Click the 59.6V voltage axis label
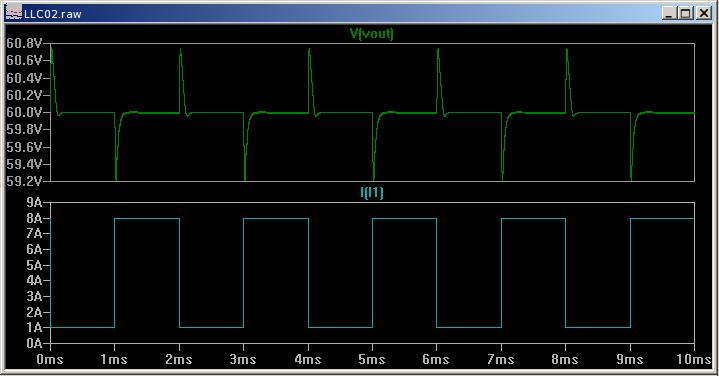The height and width of the screenshot is (376, 719). pos(24,147)
